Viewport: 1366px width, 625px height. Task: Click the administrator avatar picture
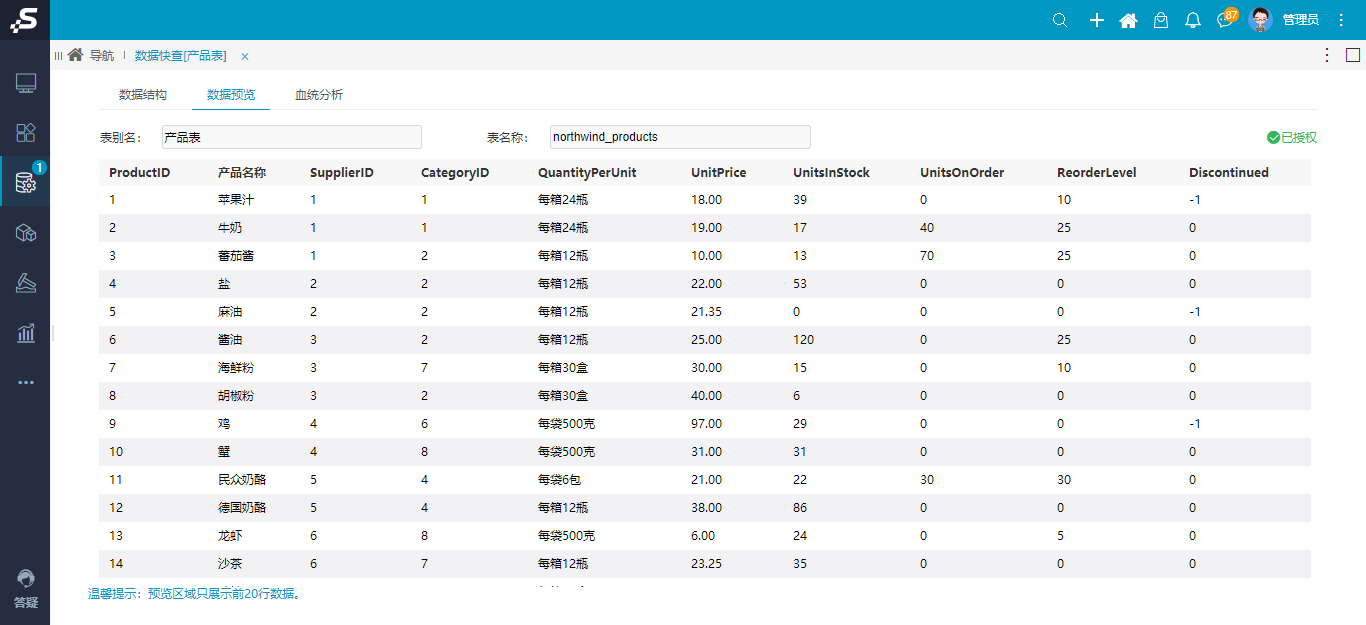tap(1261, 20)
